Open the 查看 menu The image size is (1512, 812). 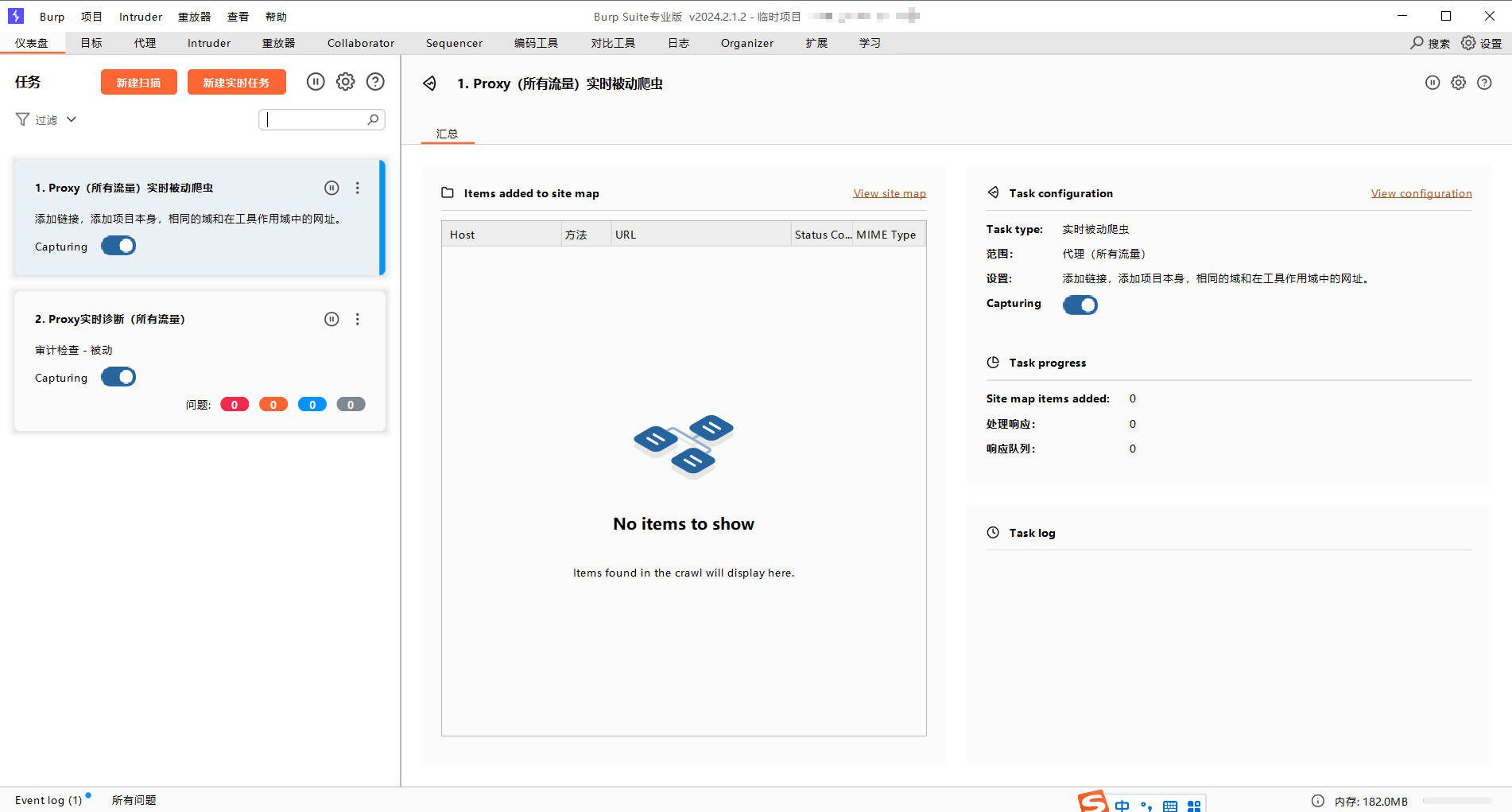[x=238, y=16]
